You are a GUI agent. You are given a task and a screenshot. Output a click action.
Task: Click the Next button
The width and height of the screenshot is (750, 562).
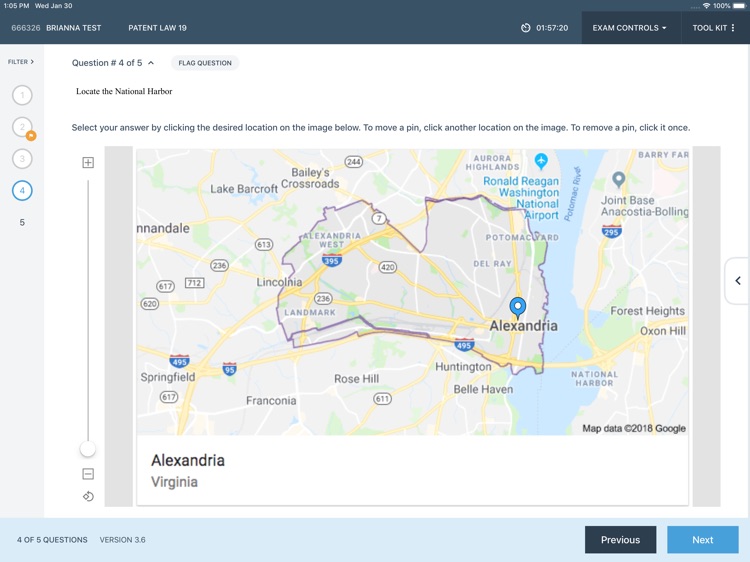(x=703, y=540)
